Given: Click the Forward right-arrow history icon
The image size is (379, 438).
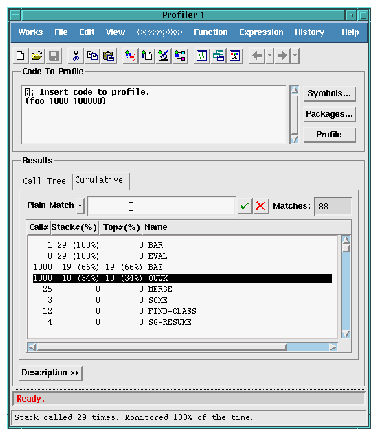Looking at the screenshot, I should click(x=282, y=56).
